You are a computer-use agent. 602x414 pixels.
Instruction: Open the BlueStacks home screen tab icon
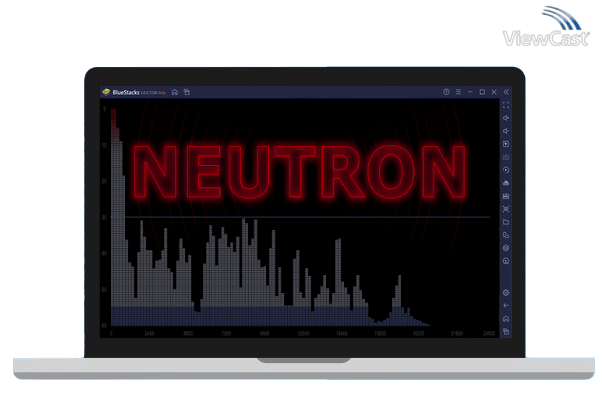(175, 92)
